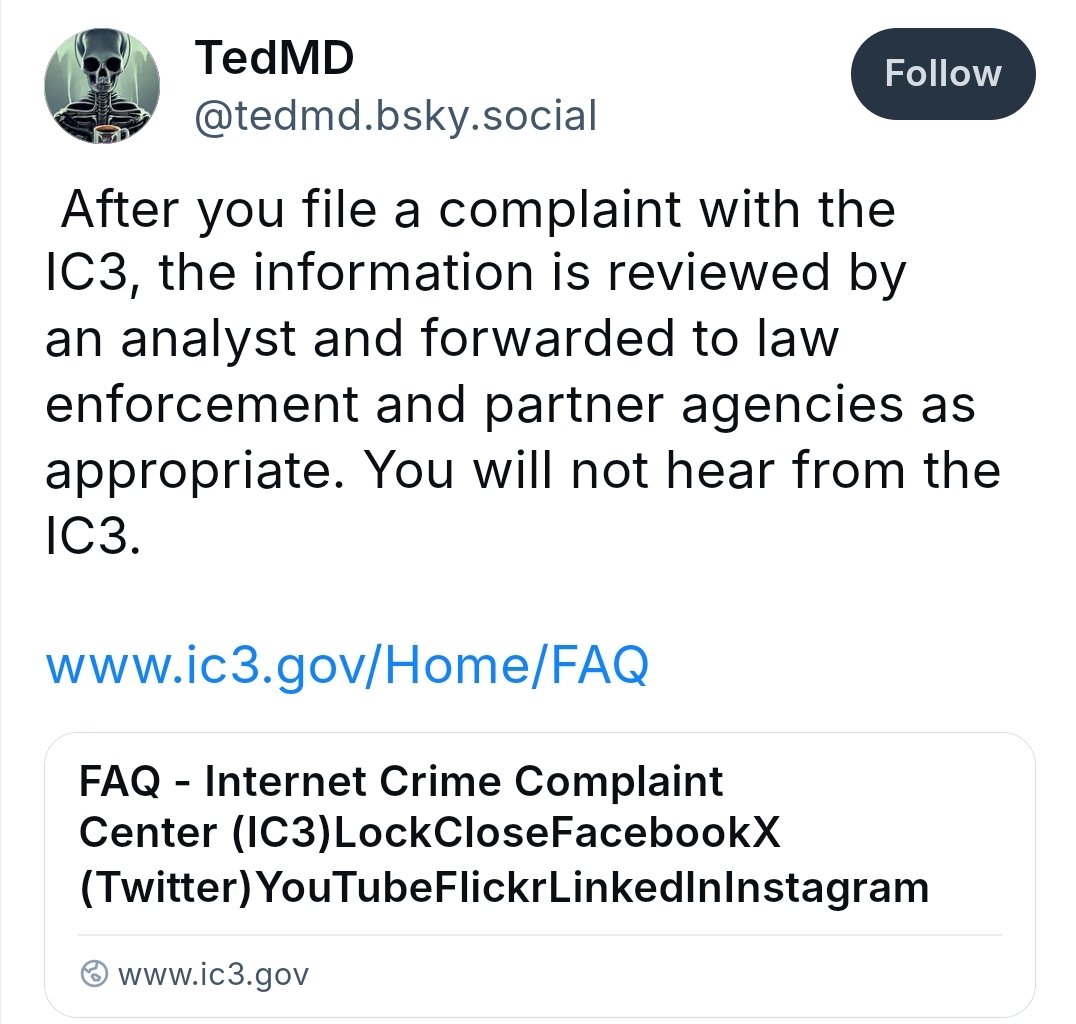Click "YouTubeFlickrLinkedInInstagram" text in the card
Image resolution: width=1076 pixels, height=1024 pixels.
tap(592, 886)
